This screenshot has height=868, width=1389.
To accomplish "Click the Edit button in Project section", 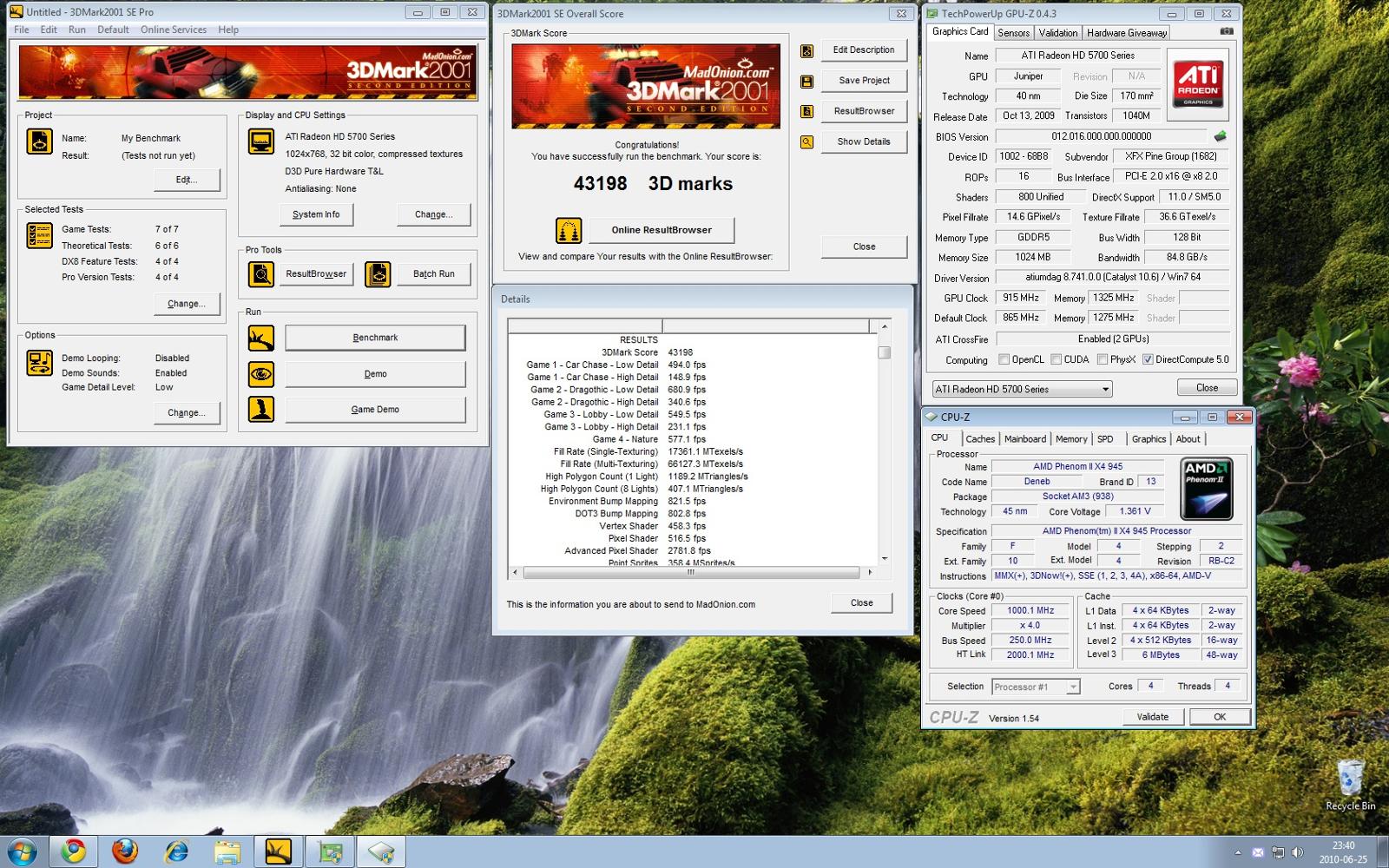I will tap(187, 180).
